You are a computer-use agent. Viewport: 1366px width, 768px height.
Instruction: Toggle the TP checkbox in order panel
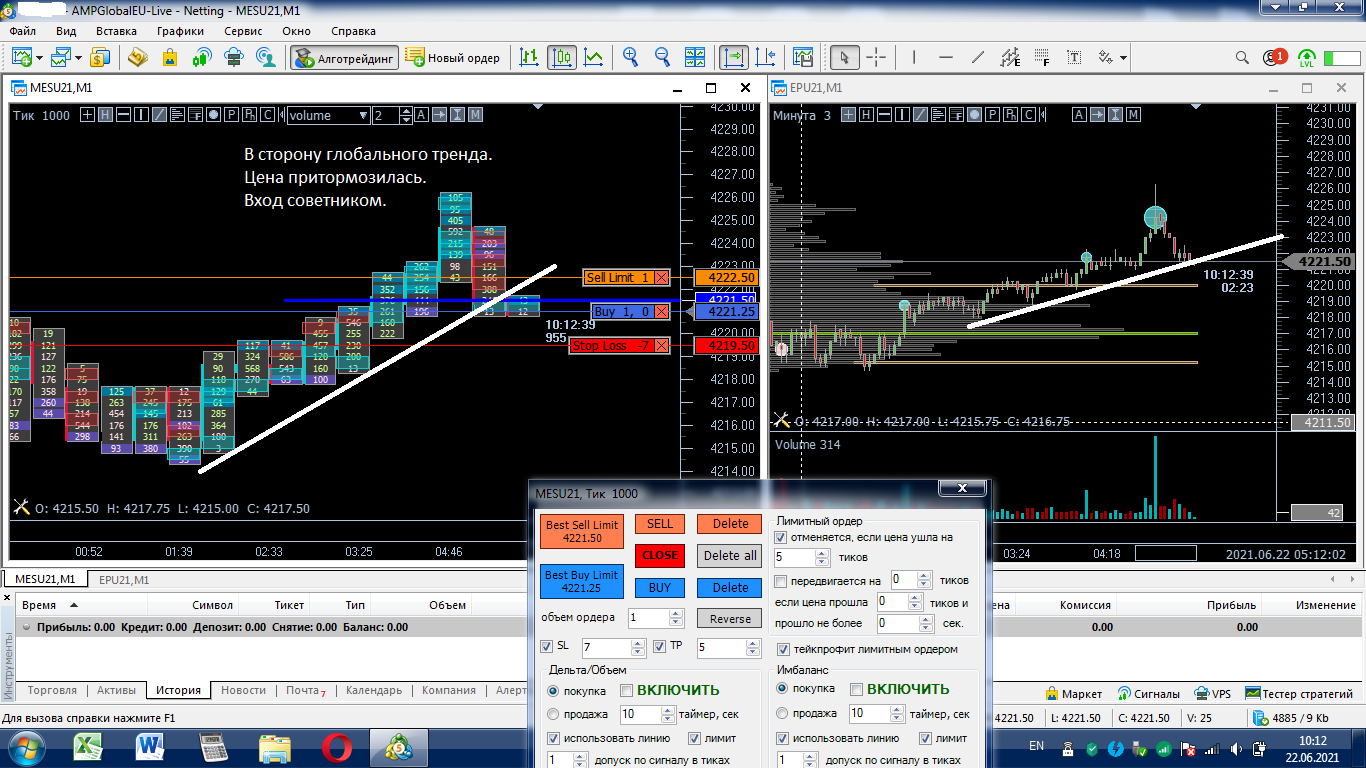(659, 646)
